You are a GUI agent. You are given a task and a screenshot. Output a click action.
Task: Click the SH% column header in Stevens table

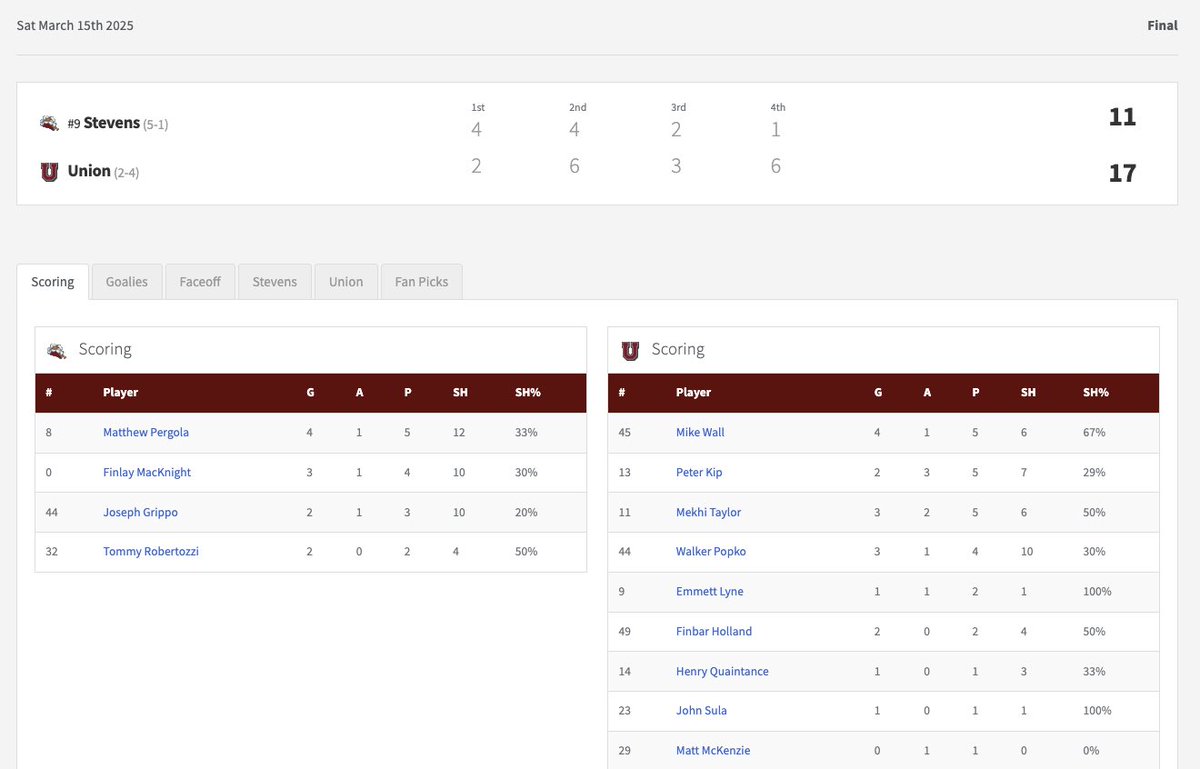point(528,393)
